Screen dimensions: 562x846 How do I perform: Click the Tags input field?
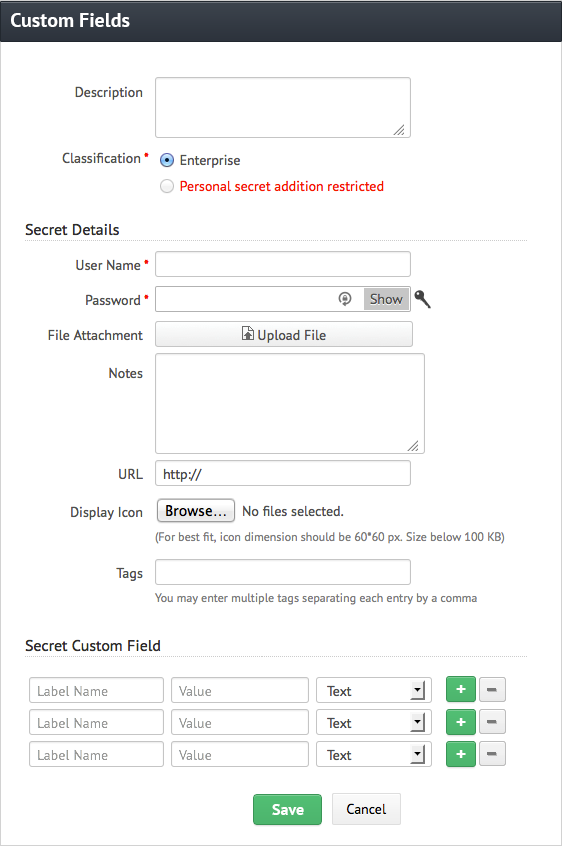point(283,572)
